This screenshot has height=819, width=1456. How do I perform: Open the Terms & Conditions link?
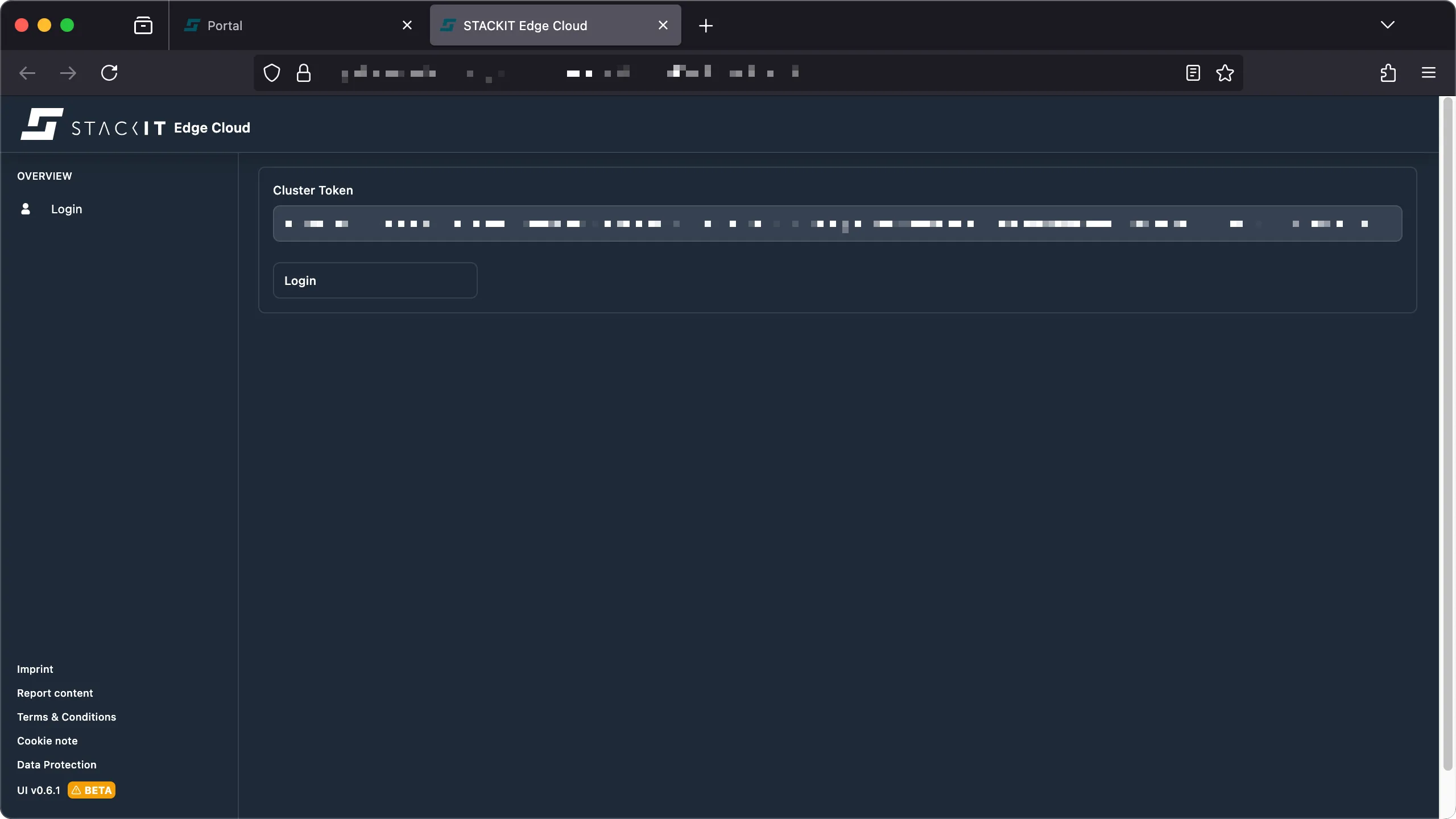(x=66, y=717)
